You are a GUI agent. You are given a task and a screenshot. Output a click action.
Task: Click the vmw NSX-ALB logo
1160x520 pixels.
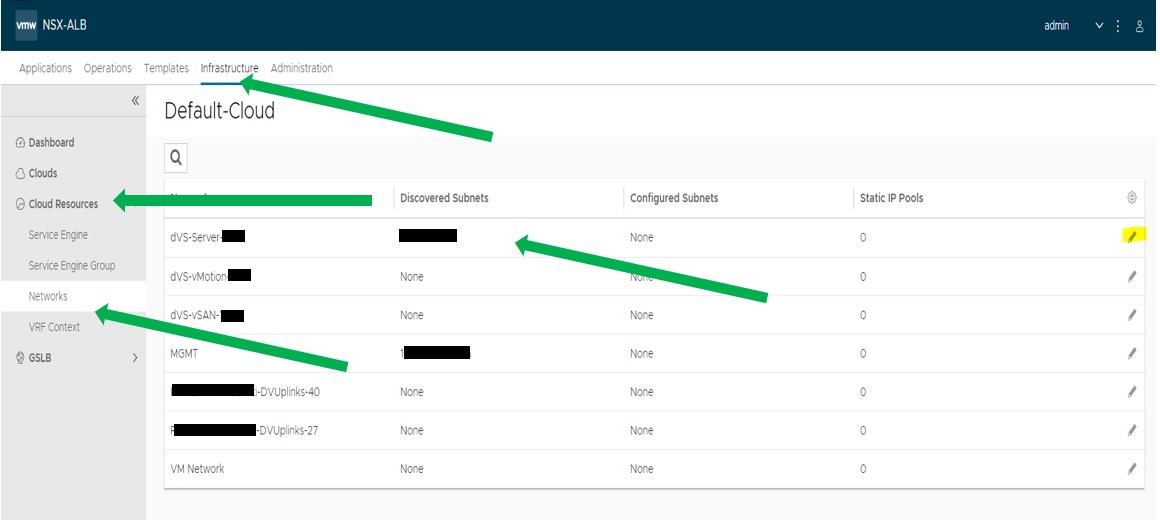pyautogui.click(x=51, y=24)
